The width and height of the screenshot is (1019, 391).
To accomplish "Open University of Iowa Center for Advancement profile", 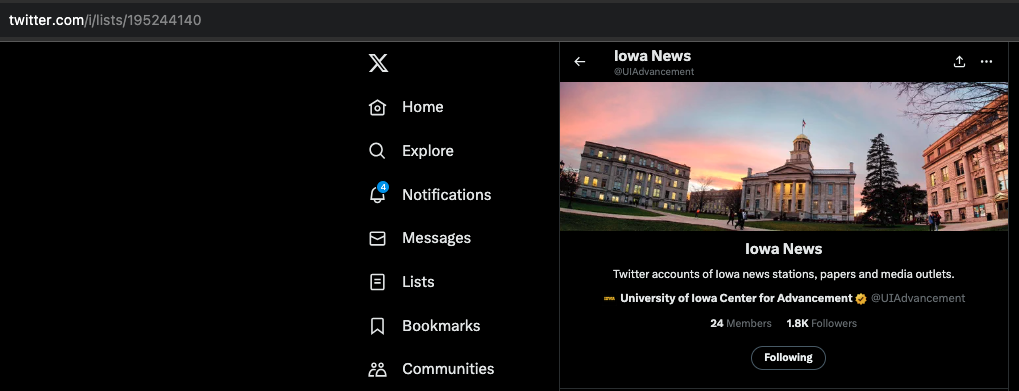I will (736, 298).
